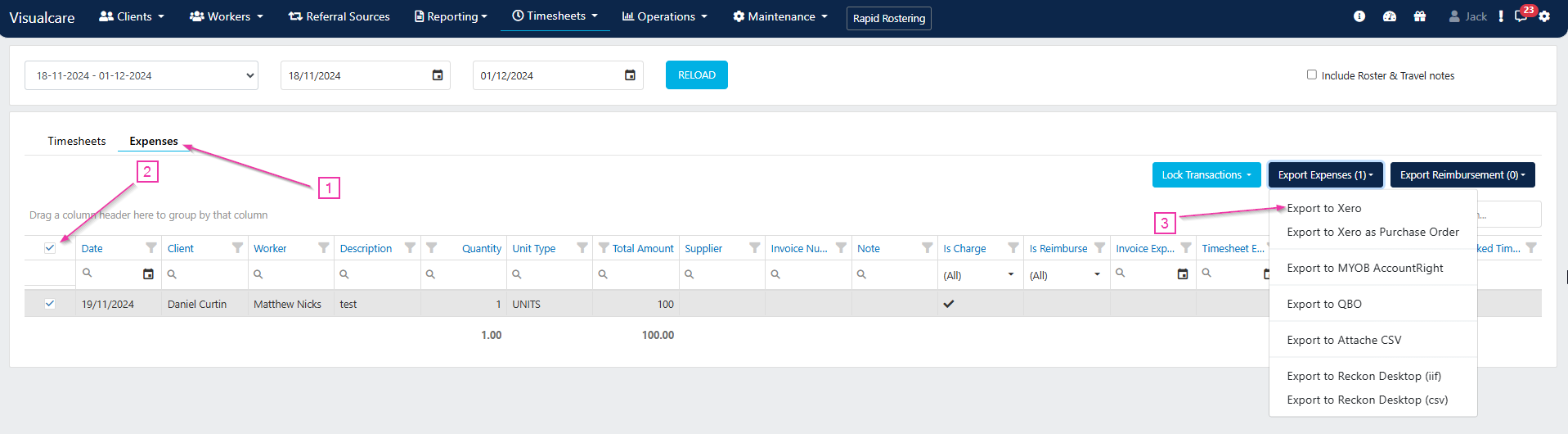The height and width of the screenshot is (434, 1568).
Task: Open calendar picker for 18/11/2024 field
Action: click(x=438, y=75)
